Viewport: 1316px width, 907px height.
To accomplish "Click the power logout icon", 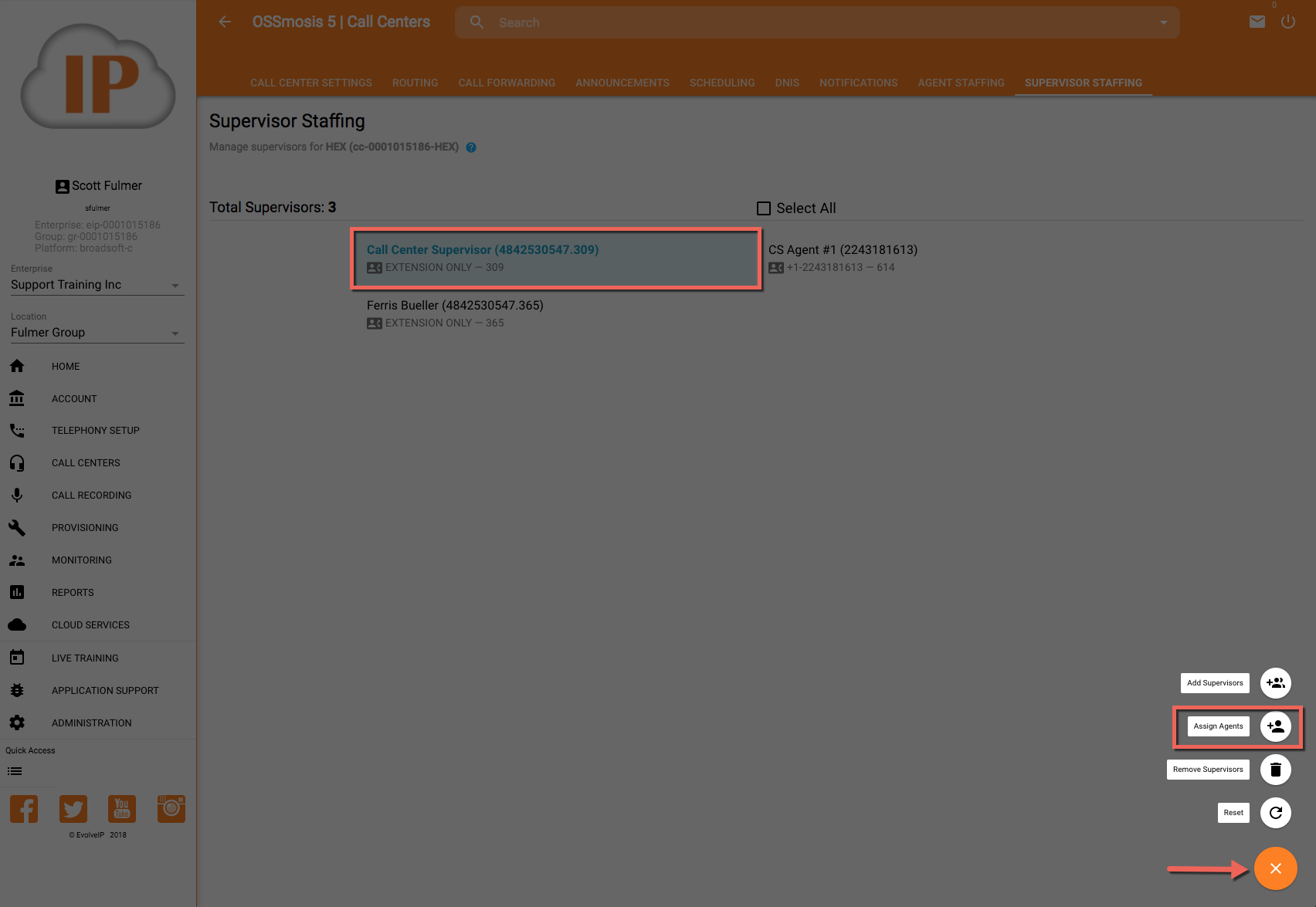I will pos(1287,22).
